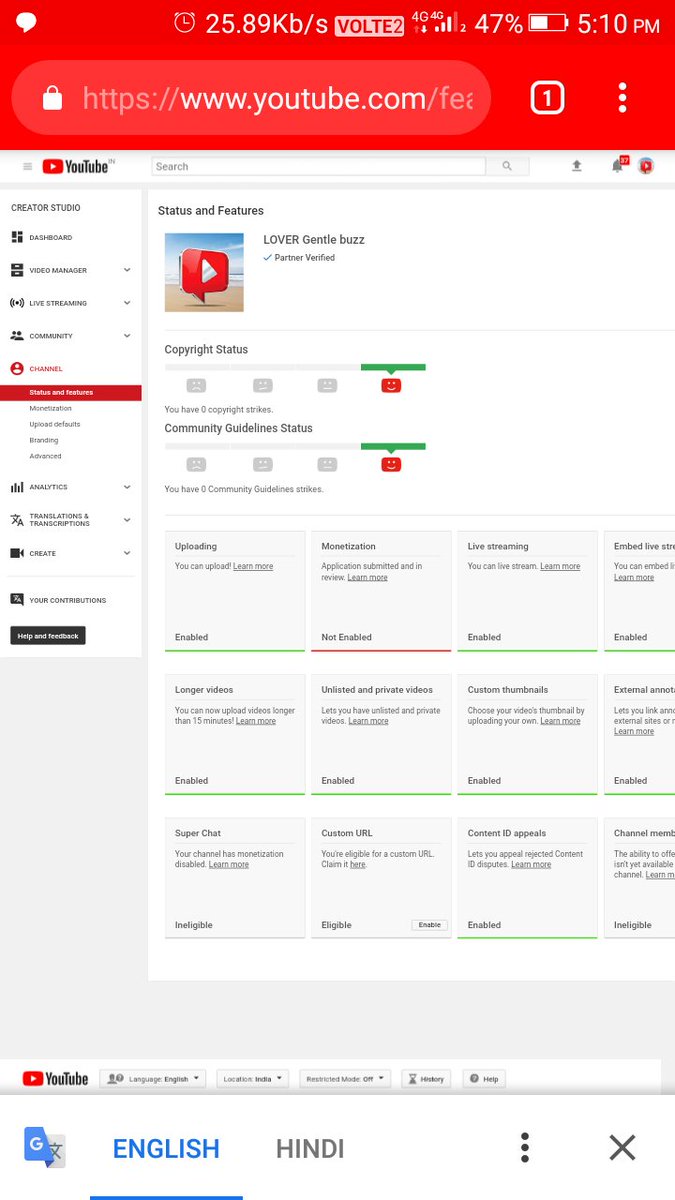Click Learn more in Longer videos card
The width and height of the screenshot is (675, 1200).
pos(256,721)
